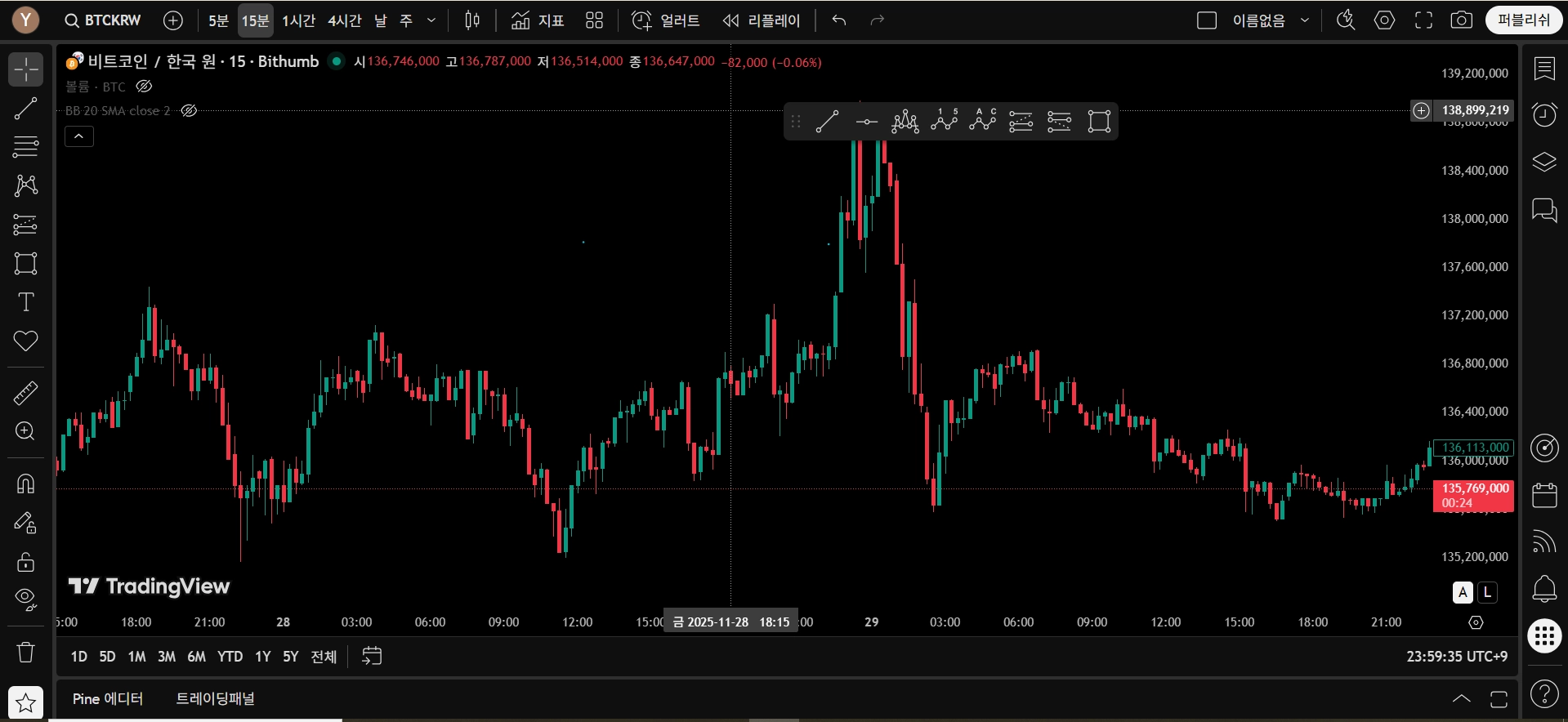Open the Fibonacci retracement tools in left toolbar
This screenshot has height=722, width=1568.
(x=26, y=147)
